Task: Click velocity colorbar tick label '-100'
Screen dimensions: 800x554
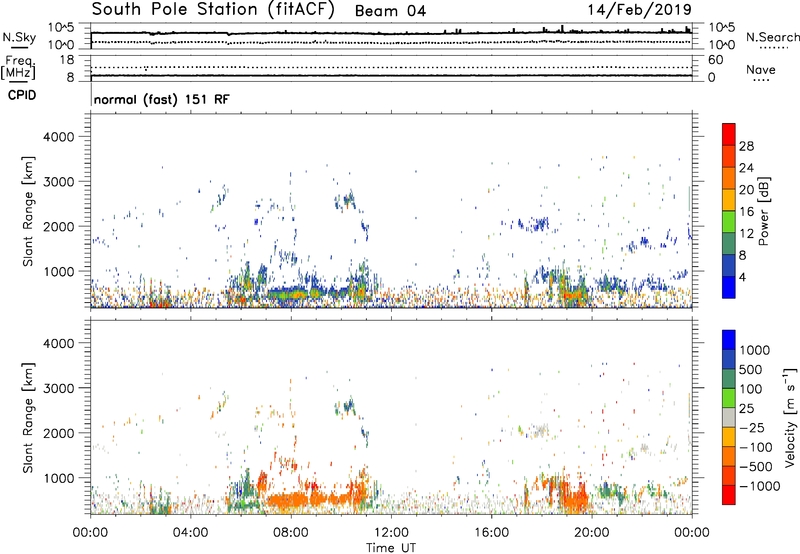Action: 756,447
